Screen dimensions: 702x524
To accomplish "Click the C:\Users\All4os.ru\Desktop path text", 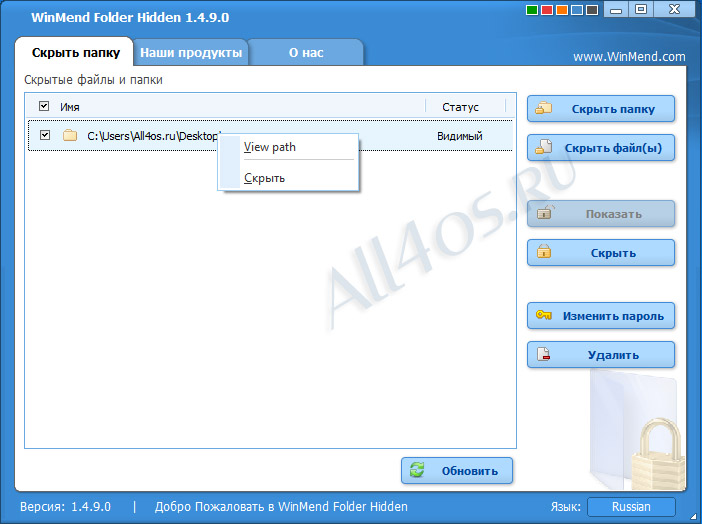I will pyautogui.click(x=152, y=136).
